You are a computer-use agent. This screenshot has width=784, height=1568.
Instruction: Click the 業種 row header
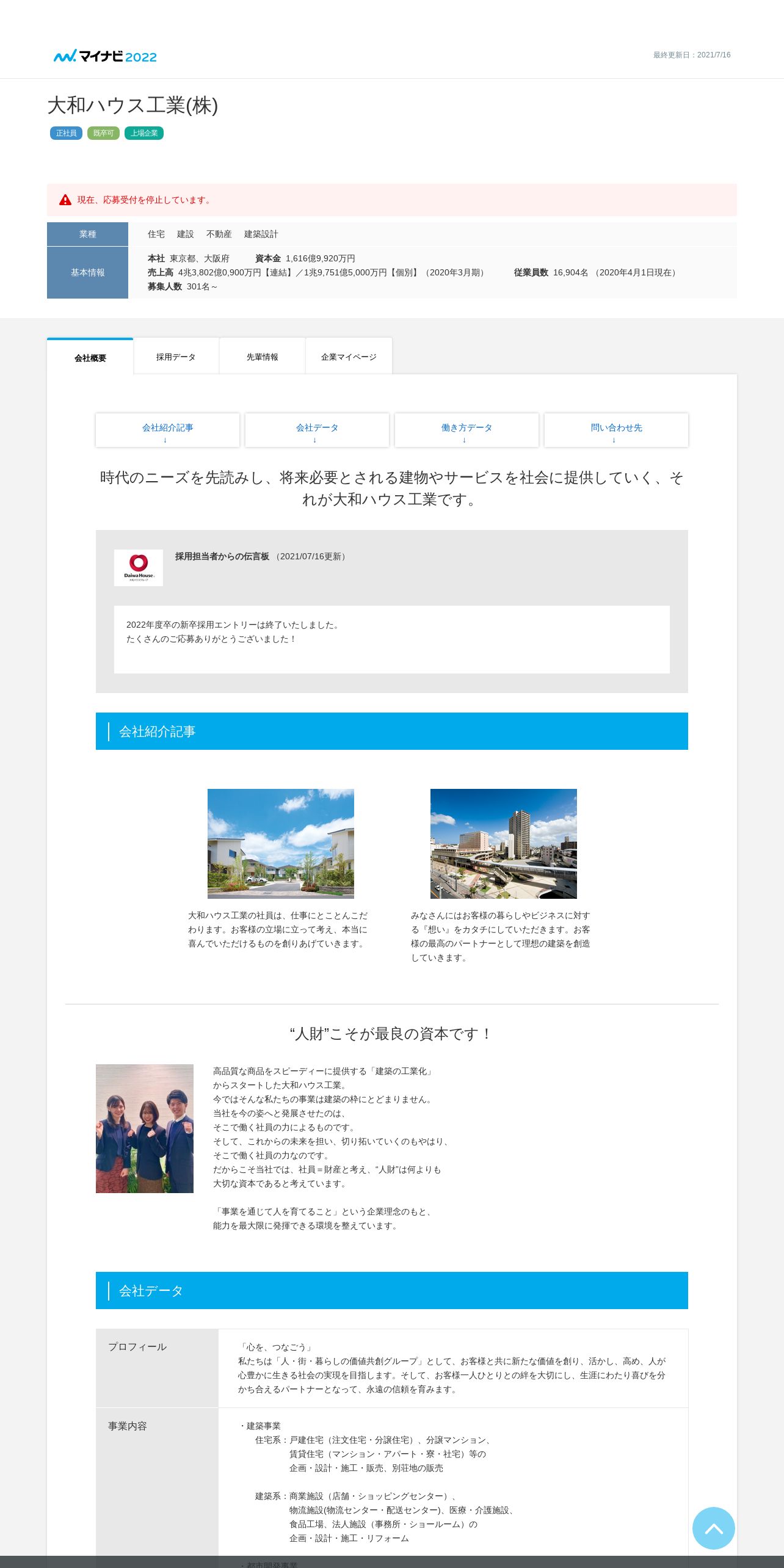pos(87,234)
